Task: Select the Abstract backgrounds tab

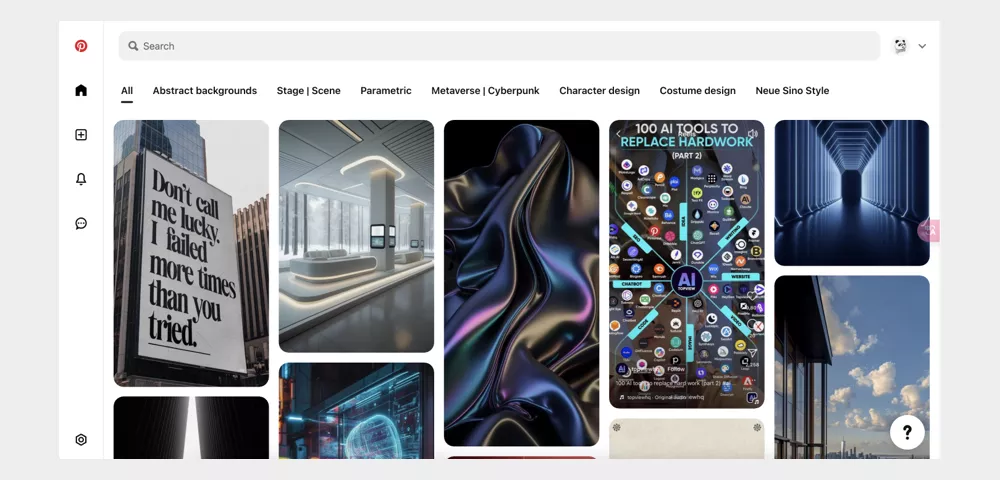Action: coord(204,91)
